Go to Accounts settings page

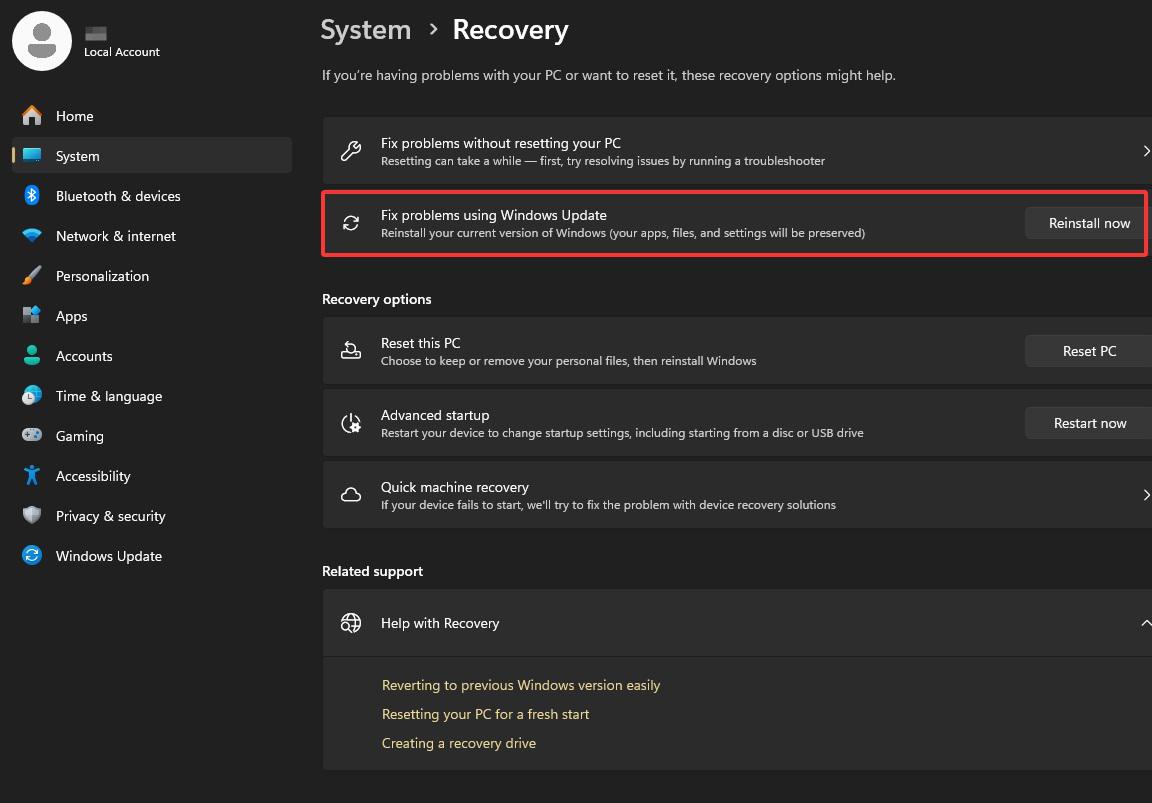(x=84, y=356)
